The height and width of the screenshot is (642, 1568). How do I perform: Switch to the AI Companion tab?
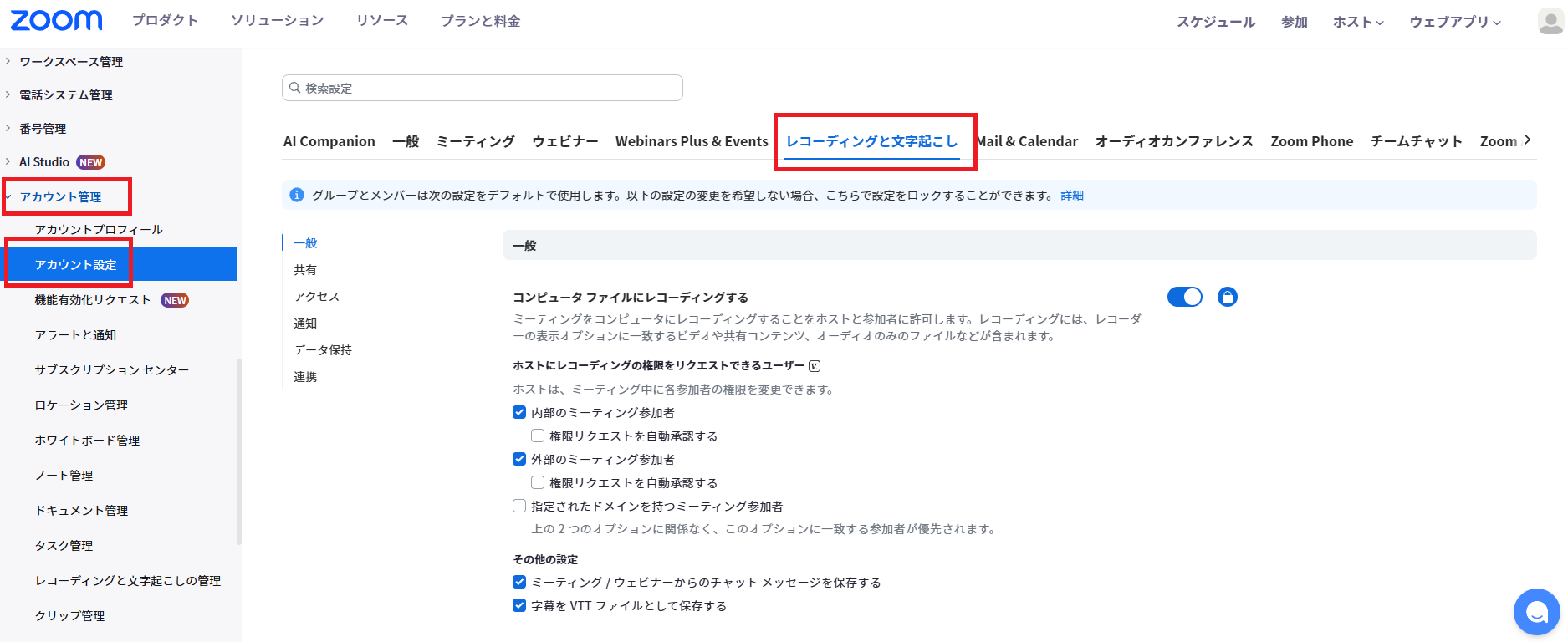[x=329, y=141]
